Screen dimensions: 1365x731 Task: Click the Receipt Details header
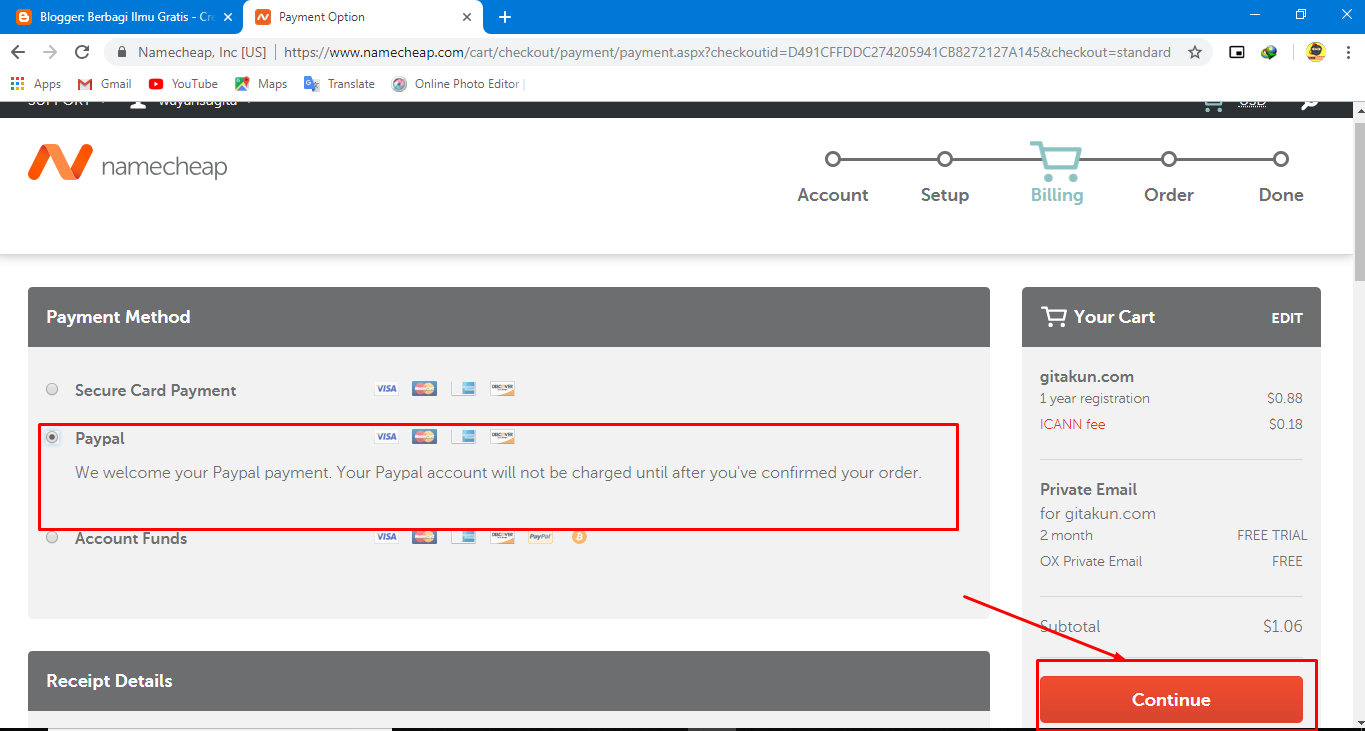[509, 681]
